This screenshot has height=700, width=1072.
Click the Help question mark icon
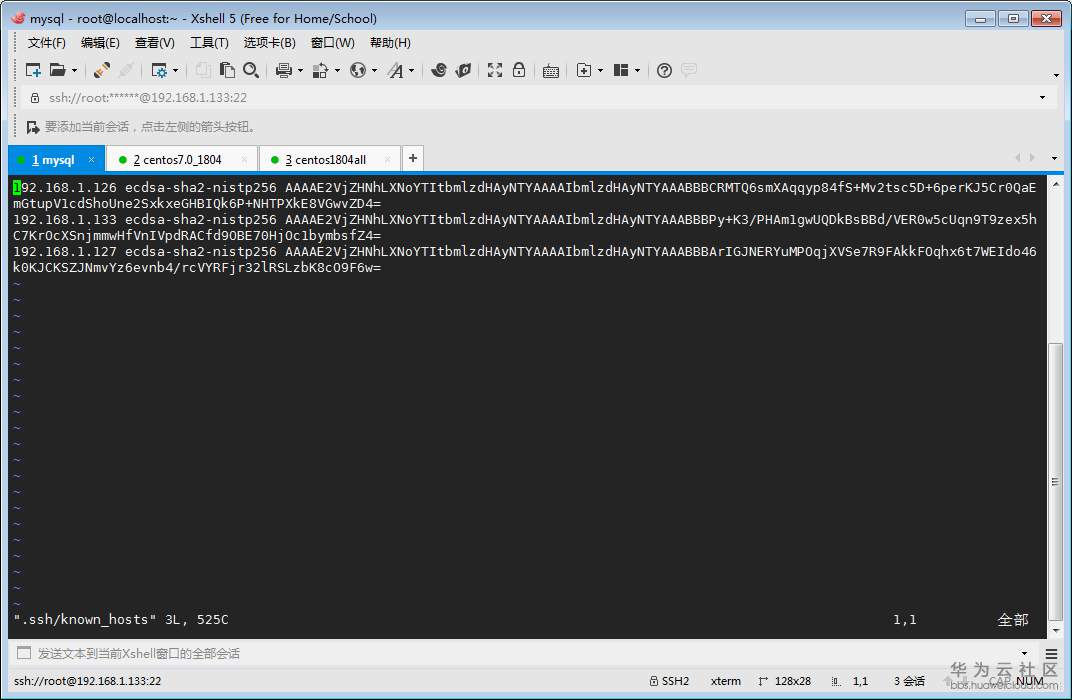pyautogui.click(x=664, y=70)
